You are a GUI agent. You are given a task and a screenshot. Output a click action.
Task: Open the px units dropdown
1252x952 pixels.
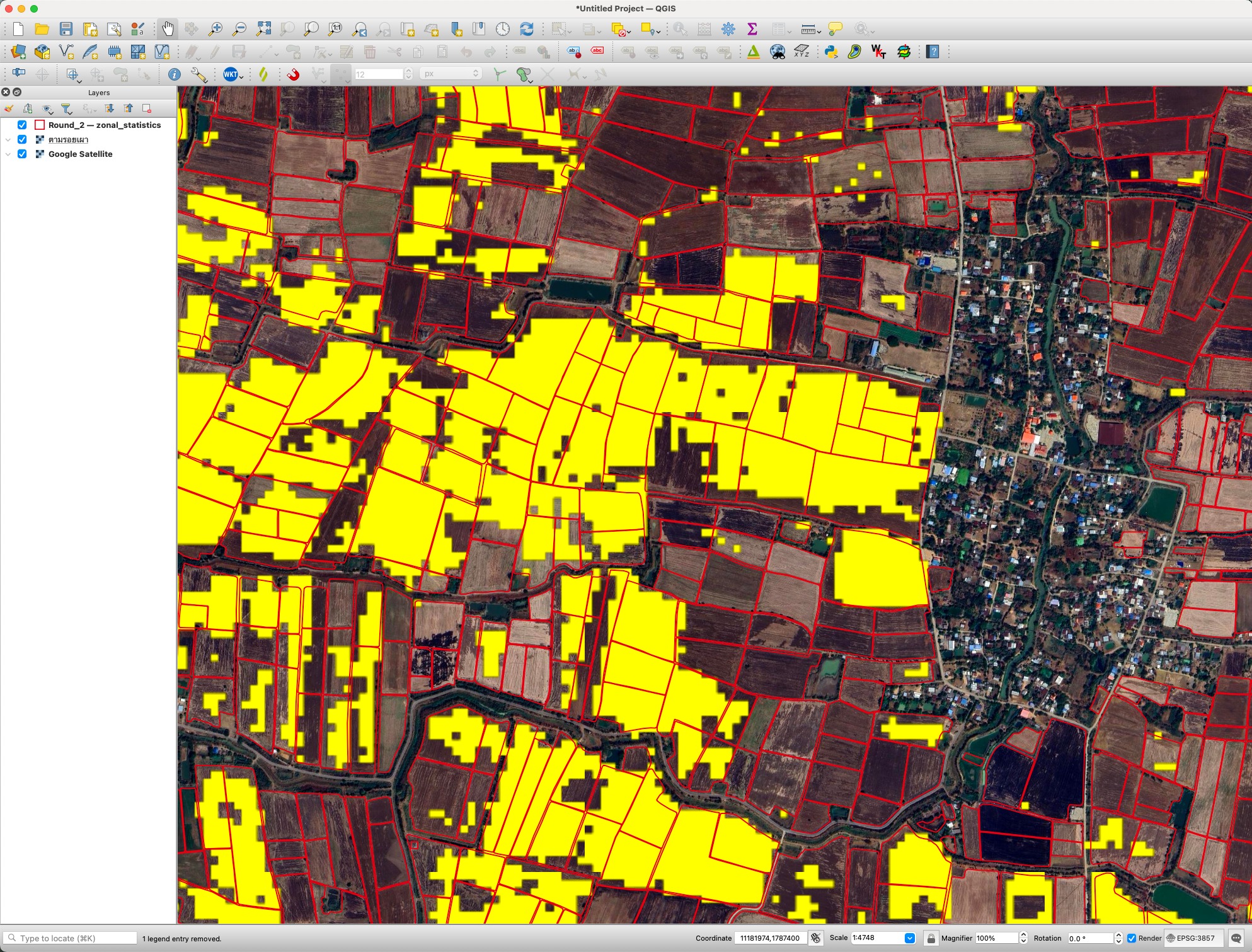451,74
